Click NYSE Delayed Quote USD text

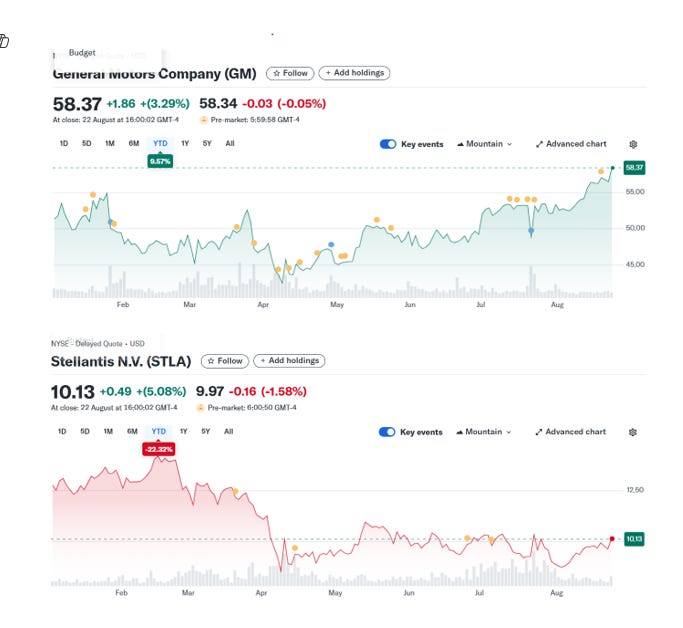pyautogui.click(x=98, y=344)
